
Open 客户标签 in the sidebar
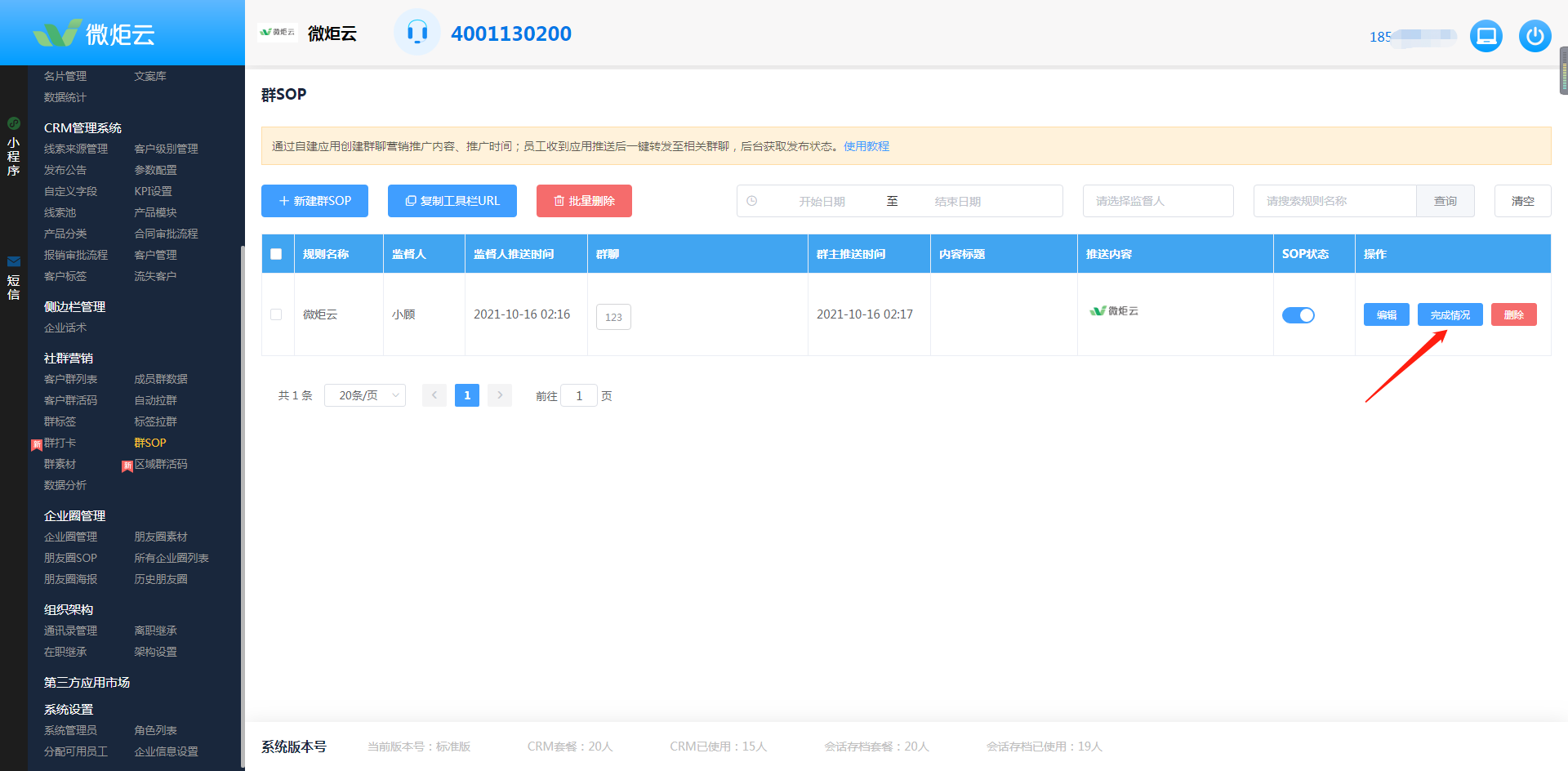click(65, 276)
